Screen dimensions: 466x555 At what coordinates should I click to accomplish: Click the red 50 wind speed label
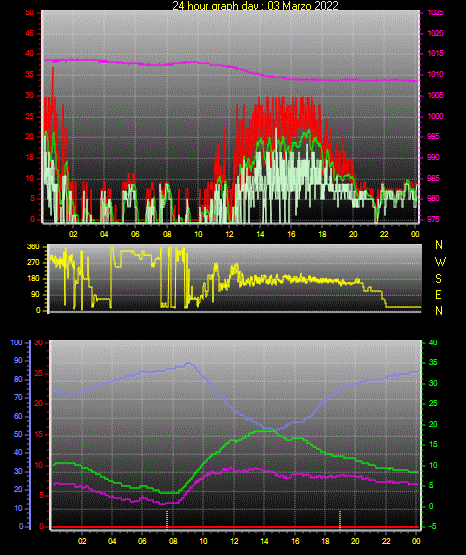30,13
